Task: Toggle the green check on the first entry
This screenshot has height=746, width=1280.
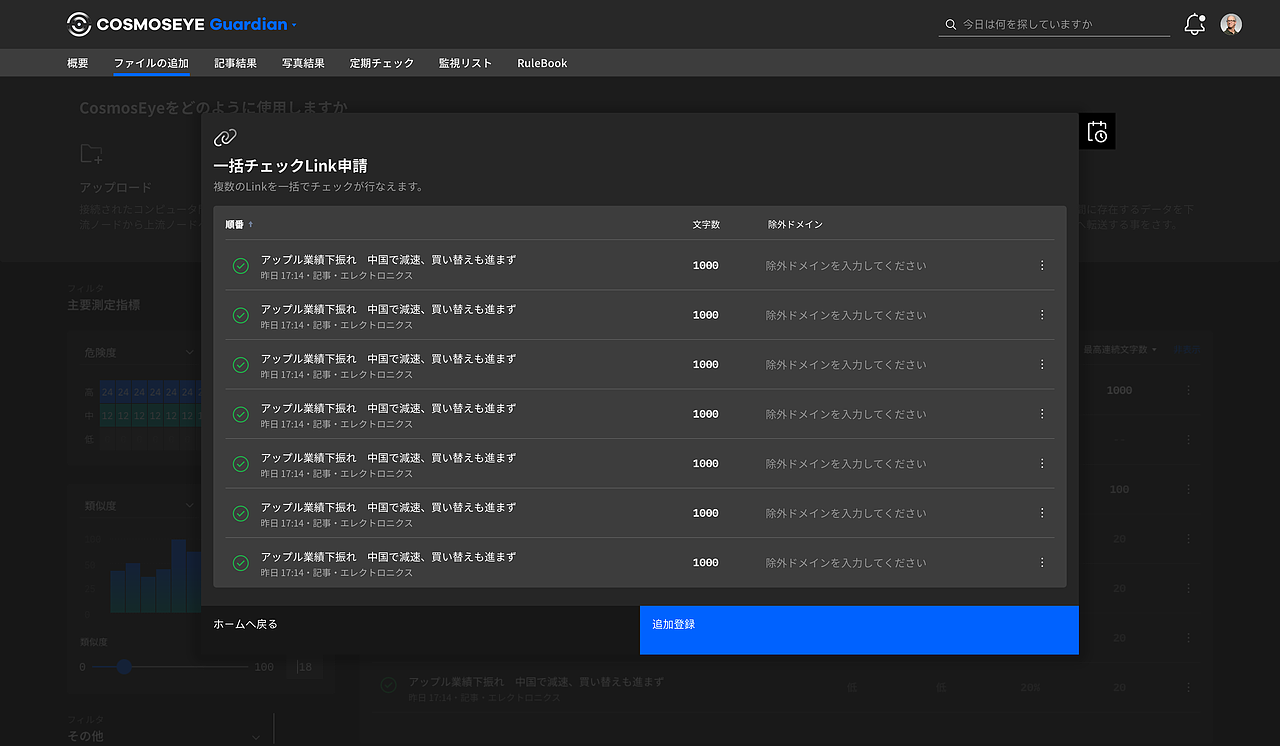Action: [240, 264]
